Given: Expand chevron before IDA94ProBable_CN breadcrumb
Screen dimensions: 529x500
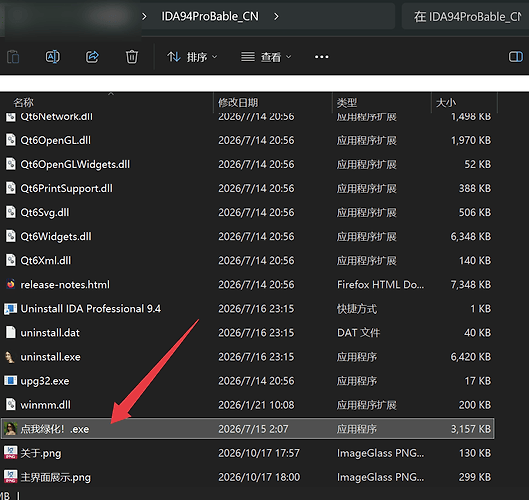Looking at the screenshot, I should (x=144, y=16).
